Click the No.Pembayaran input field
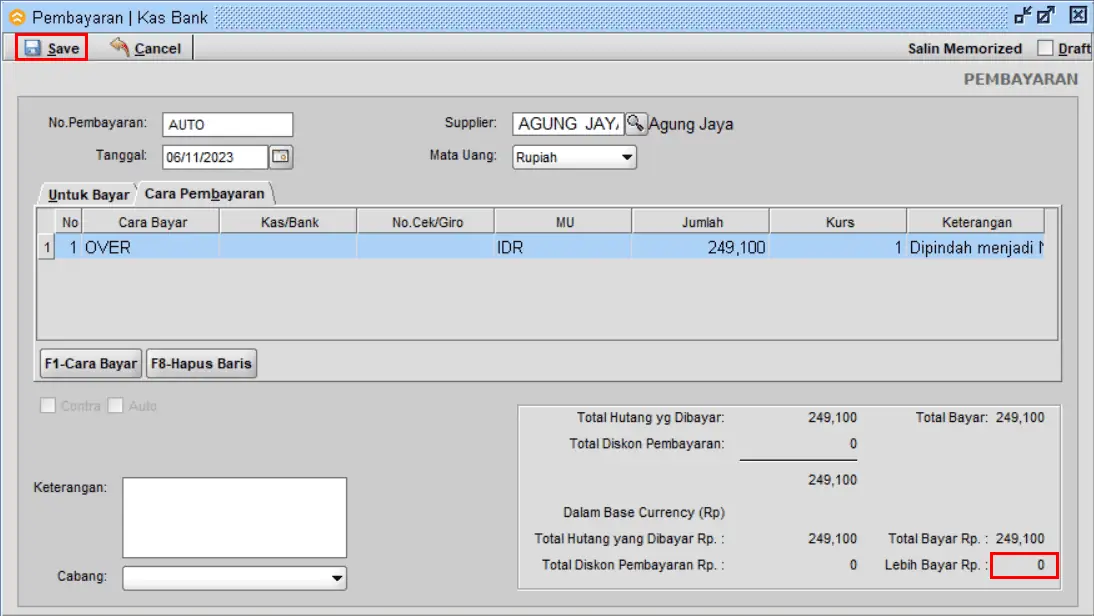The height and width of the screenshot is (616, 1094). click(x=227, y=124)
